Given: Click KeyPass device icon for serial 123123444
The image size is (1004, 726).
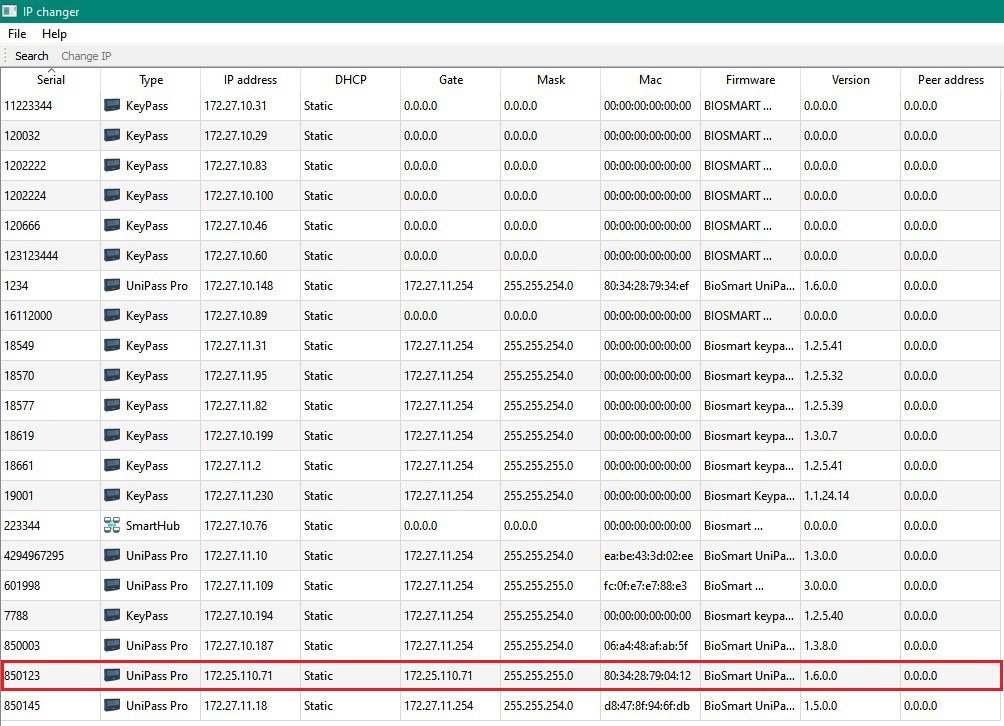Looking at the screenshot, I should point(112,255).
